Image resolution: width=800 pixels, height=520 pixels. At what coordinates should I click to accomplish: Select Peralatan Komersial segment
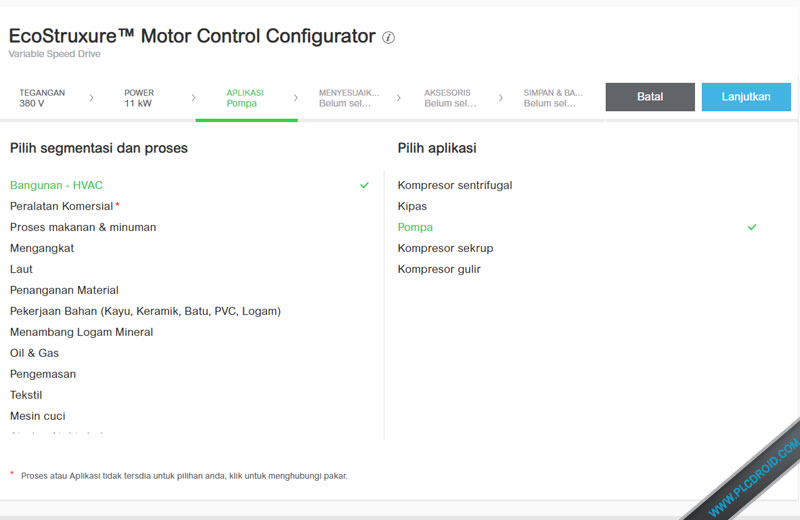[61, 206]
